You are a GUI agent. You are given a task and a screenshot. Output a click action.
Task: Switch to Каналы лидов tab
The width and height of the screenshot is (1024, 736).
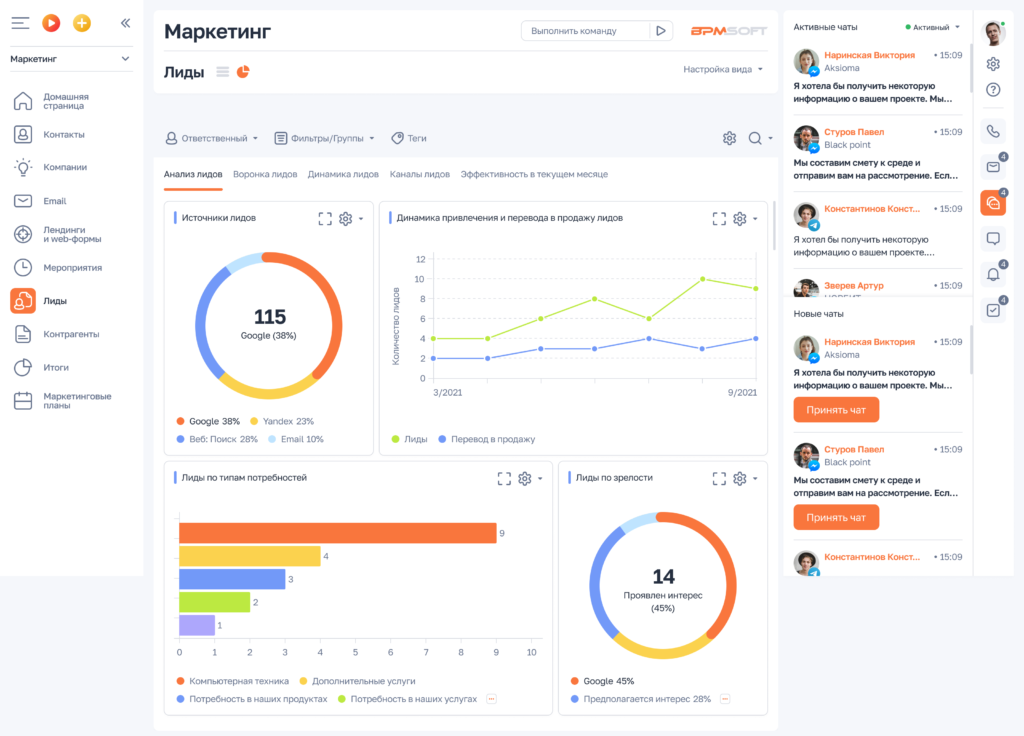coord(420,174)
